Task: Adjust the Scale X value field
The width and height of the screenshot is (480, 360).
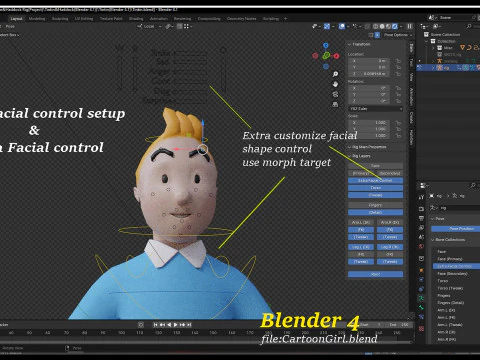Action: pos(370,123)
